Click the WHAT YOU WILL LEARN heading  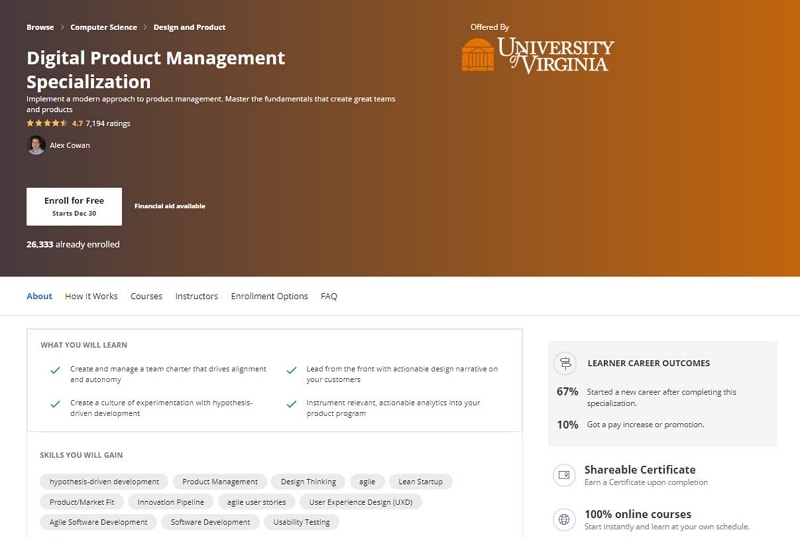pyautogui.click(x=84, y=345)
